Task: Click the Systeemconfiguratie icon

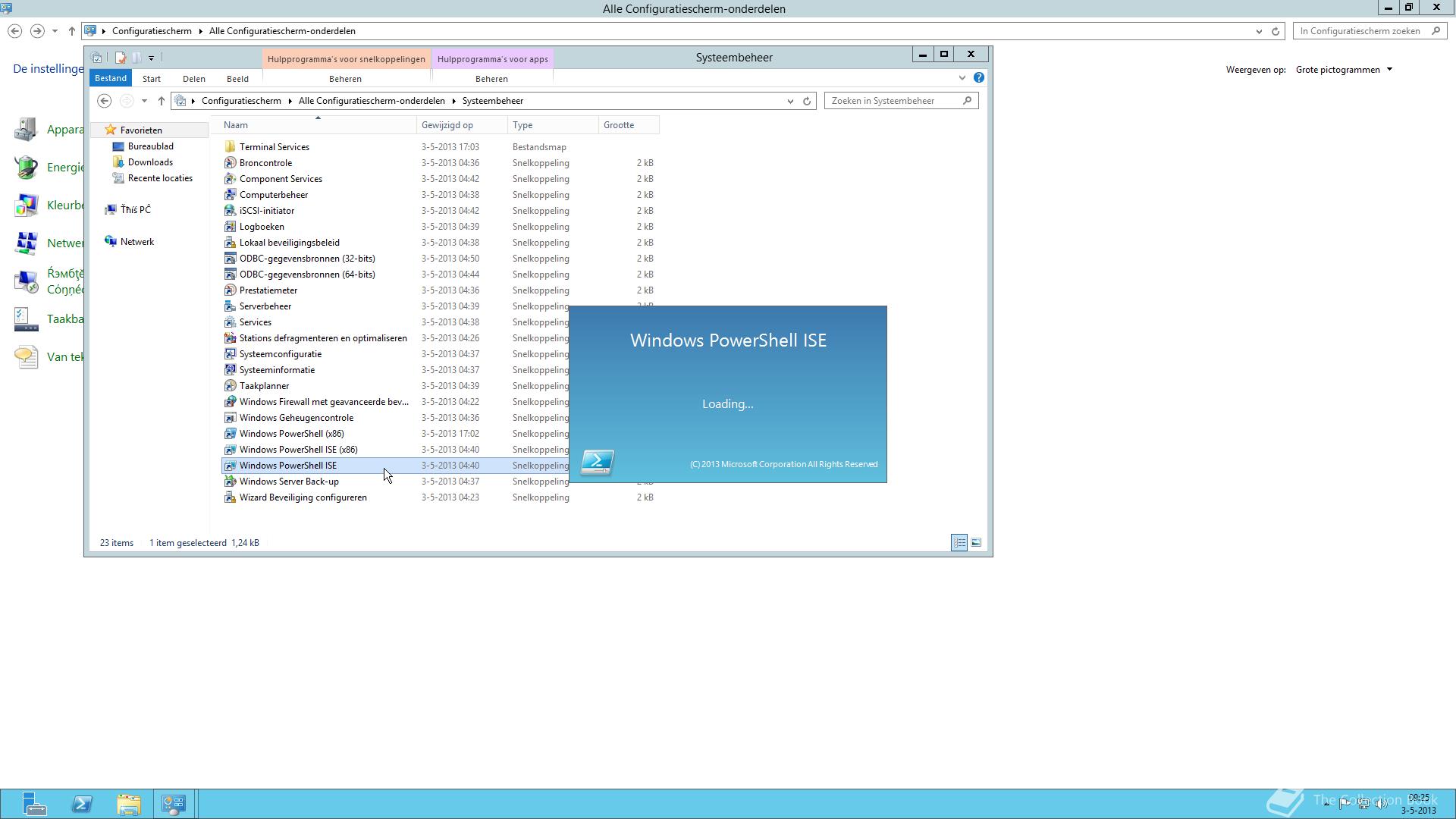Action: click(230, 354)
